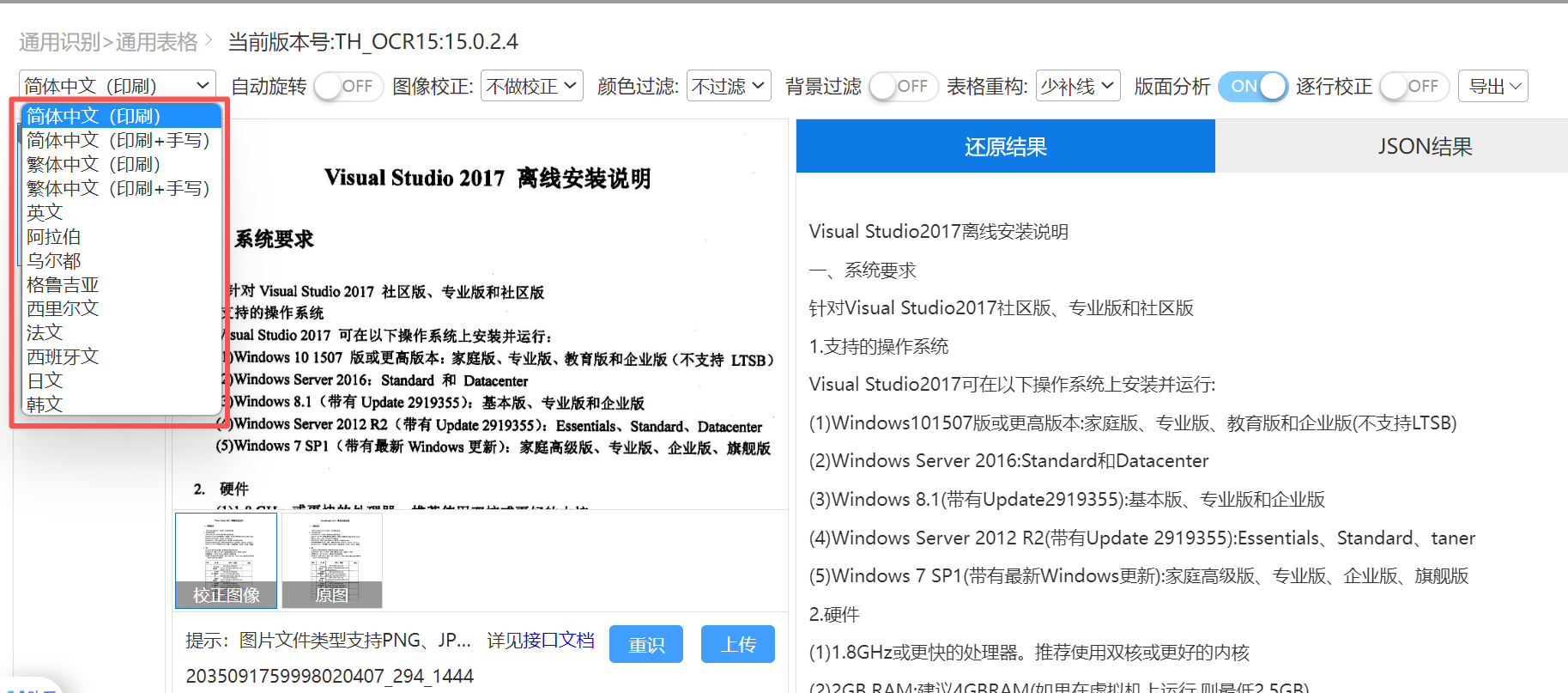Image resolution: width=1568 pixels, height=693 pixels.
Task: Go to 通用表格 breadcrumb
Action: pos(157,42)
